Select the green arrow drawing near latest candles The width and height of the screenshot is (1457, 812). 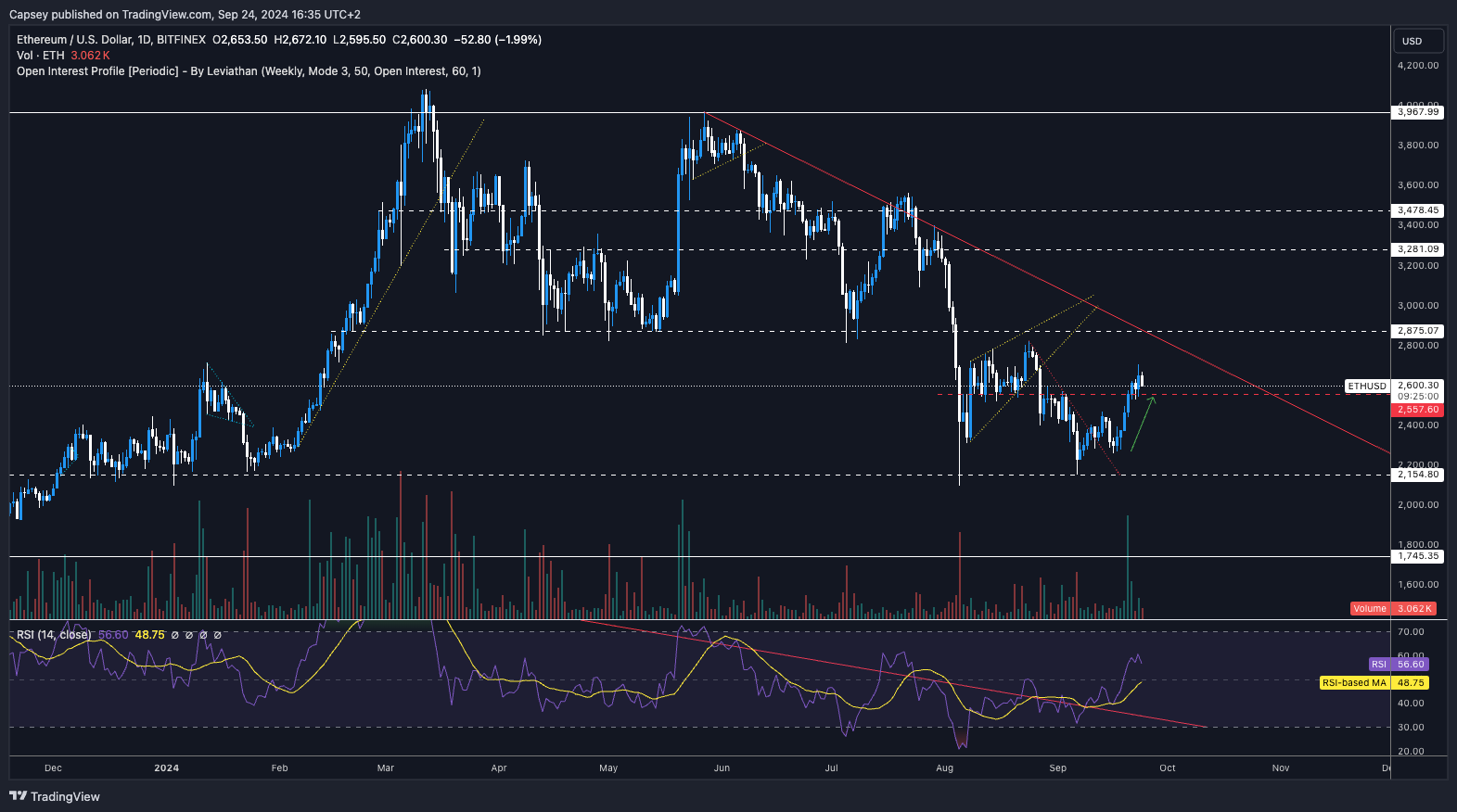[1143, 424]
